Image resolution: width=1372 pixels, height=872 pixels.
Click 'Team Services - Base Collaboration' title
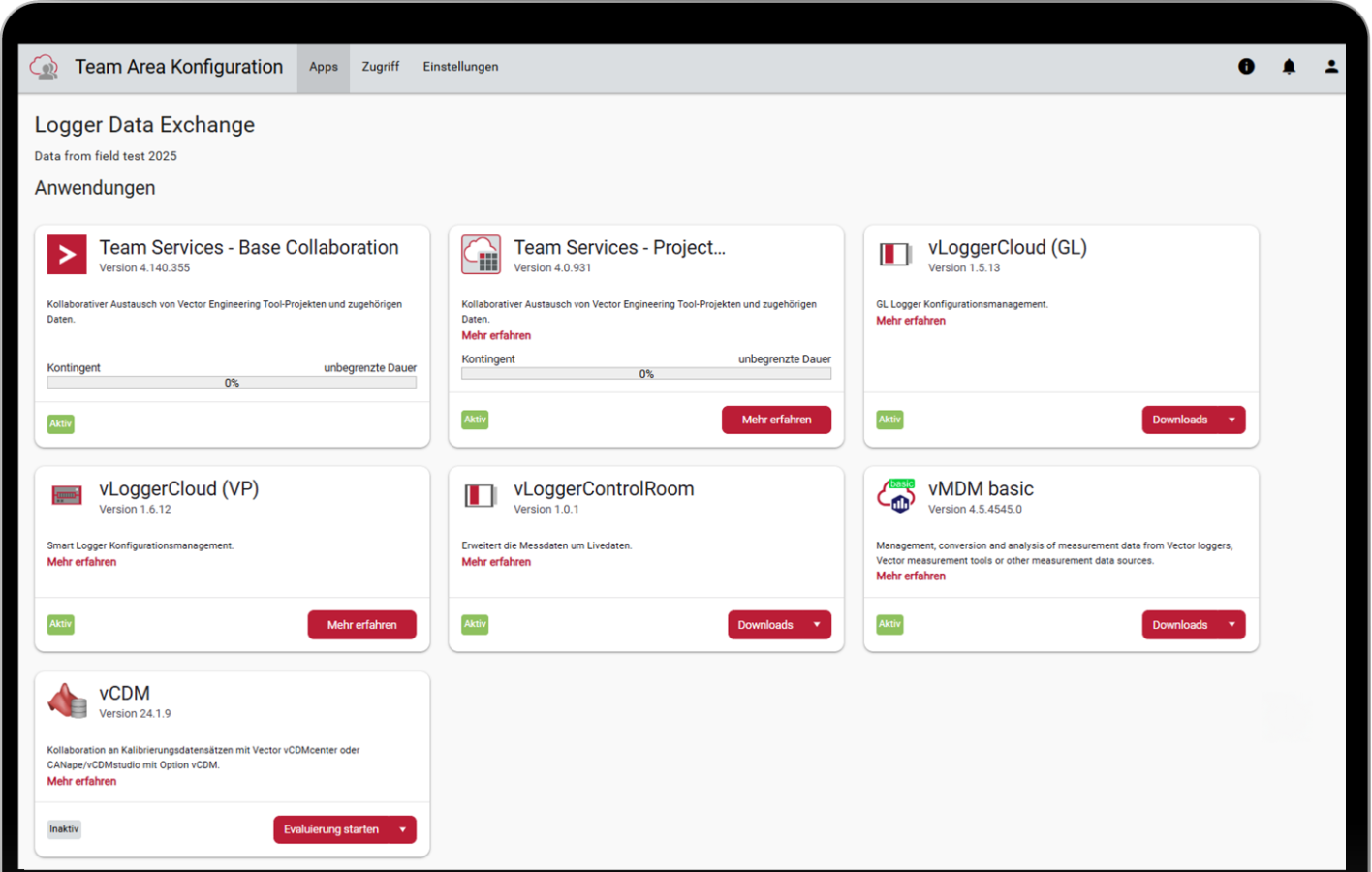(249, 248)
